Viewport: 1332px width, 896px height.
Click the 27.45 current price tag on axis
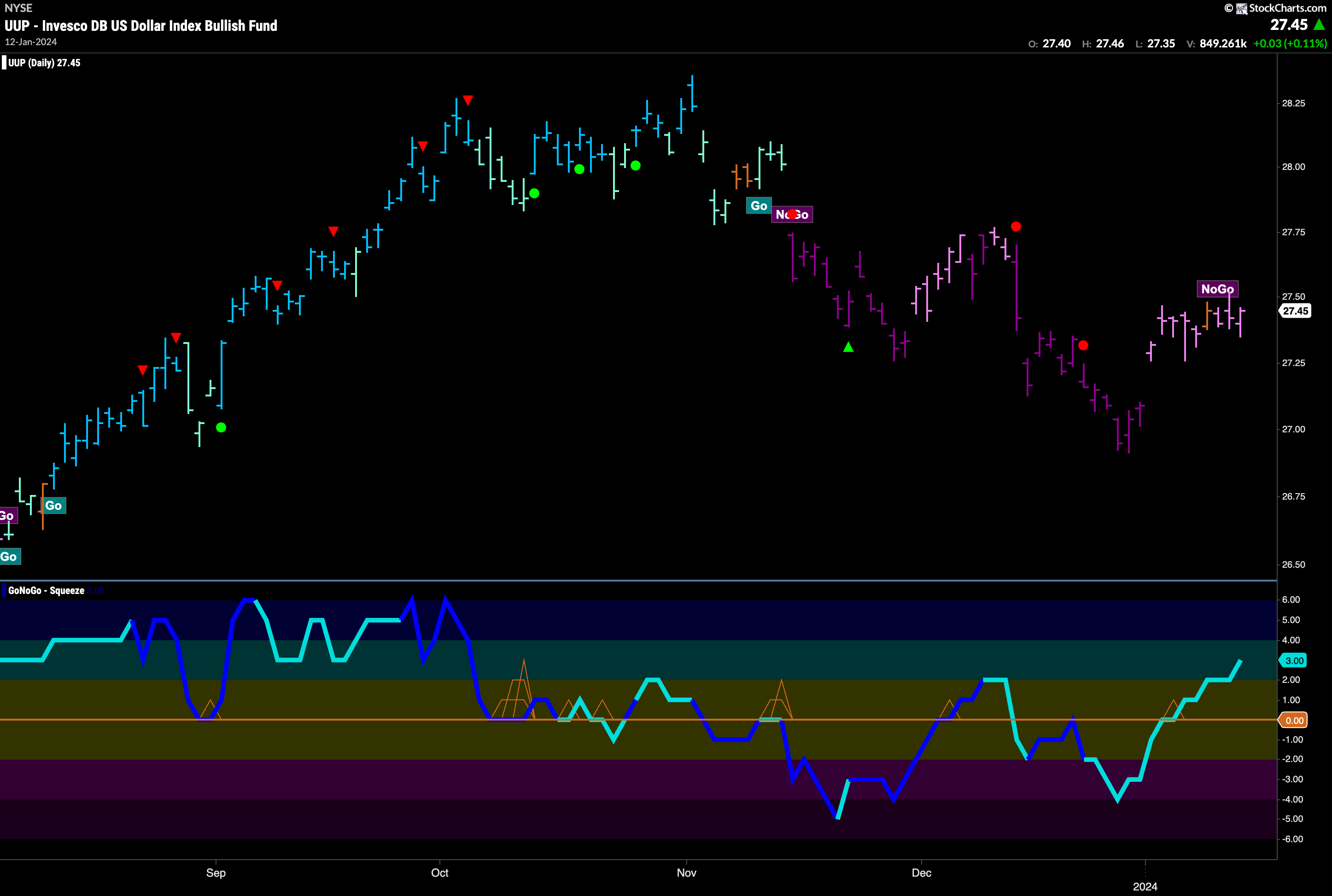(x=1295, y=311)
